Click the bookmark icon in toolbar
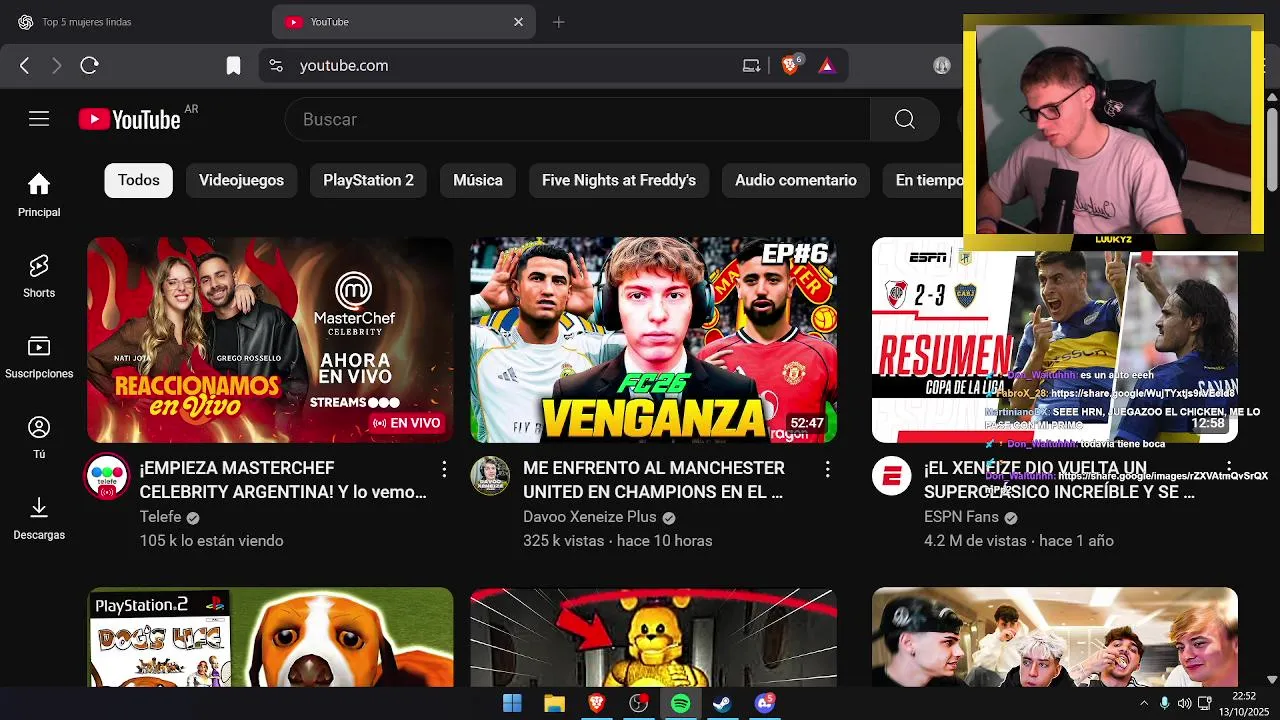The image size is (1280, 720). tap(233, 65)
